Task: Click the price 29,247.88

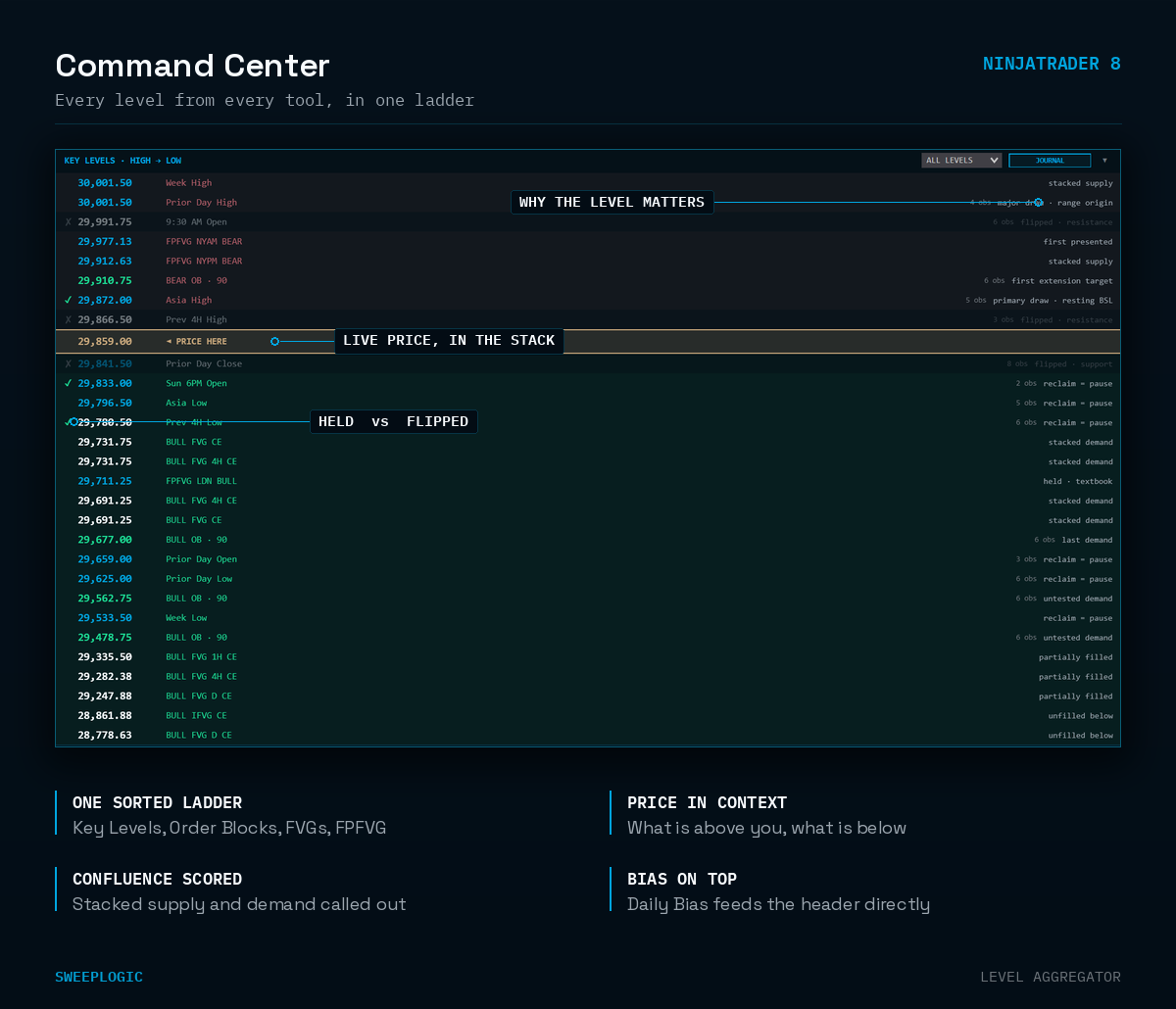Action: (105, 697)
